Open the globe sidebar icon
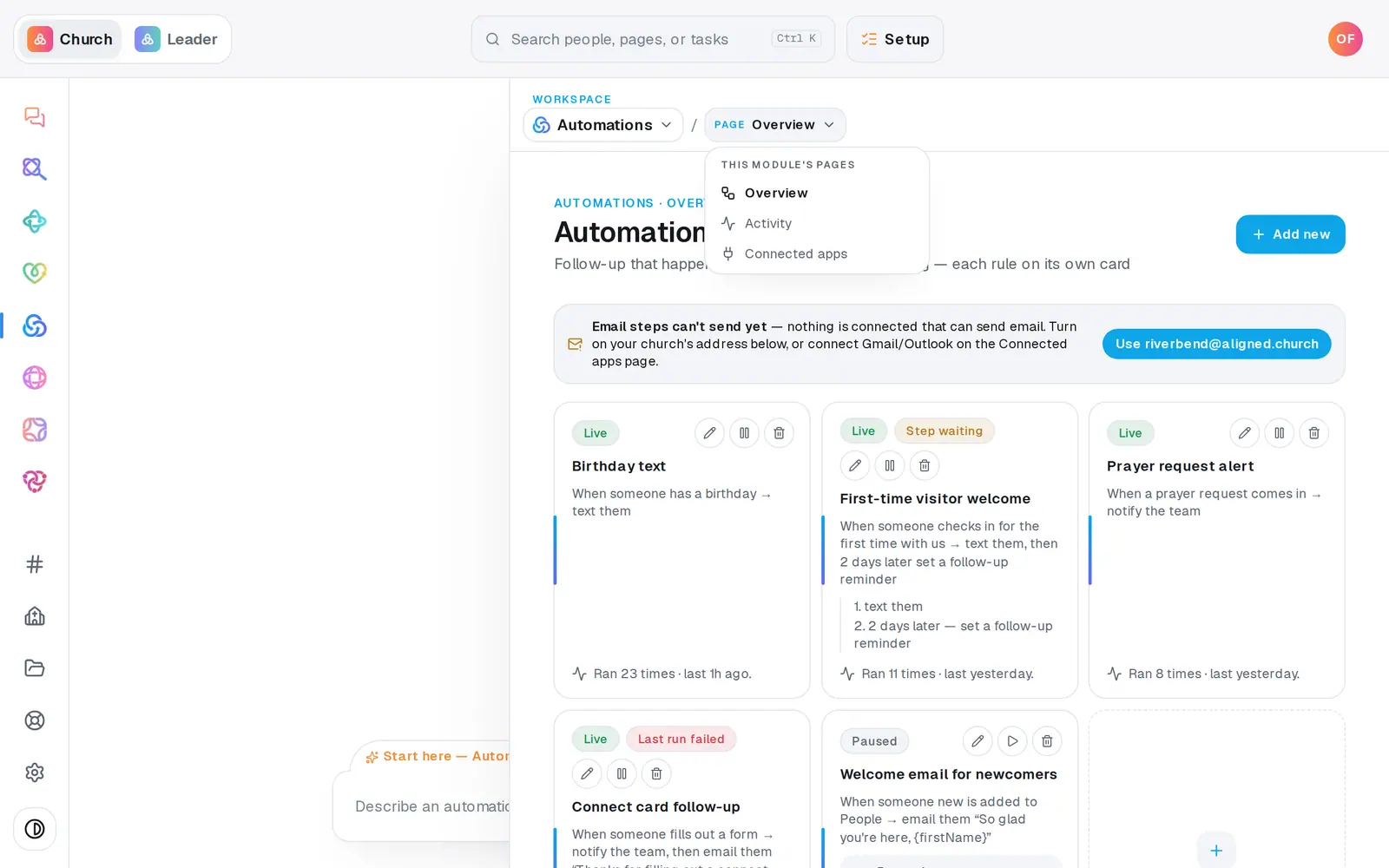1389x868 pixels. (x=35, y=378)
